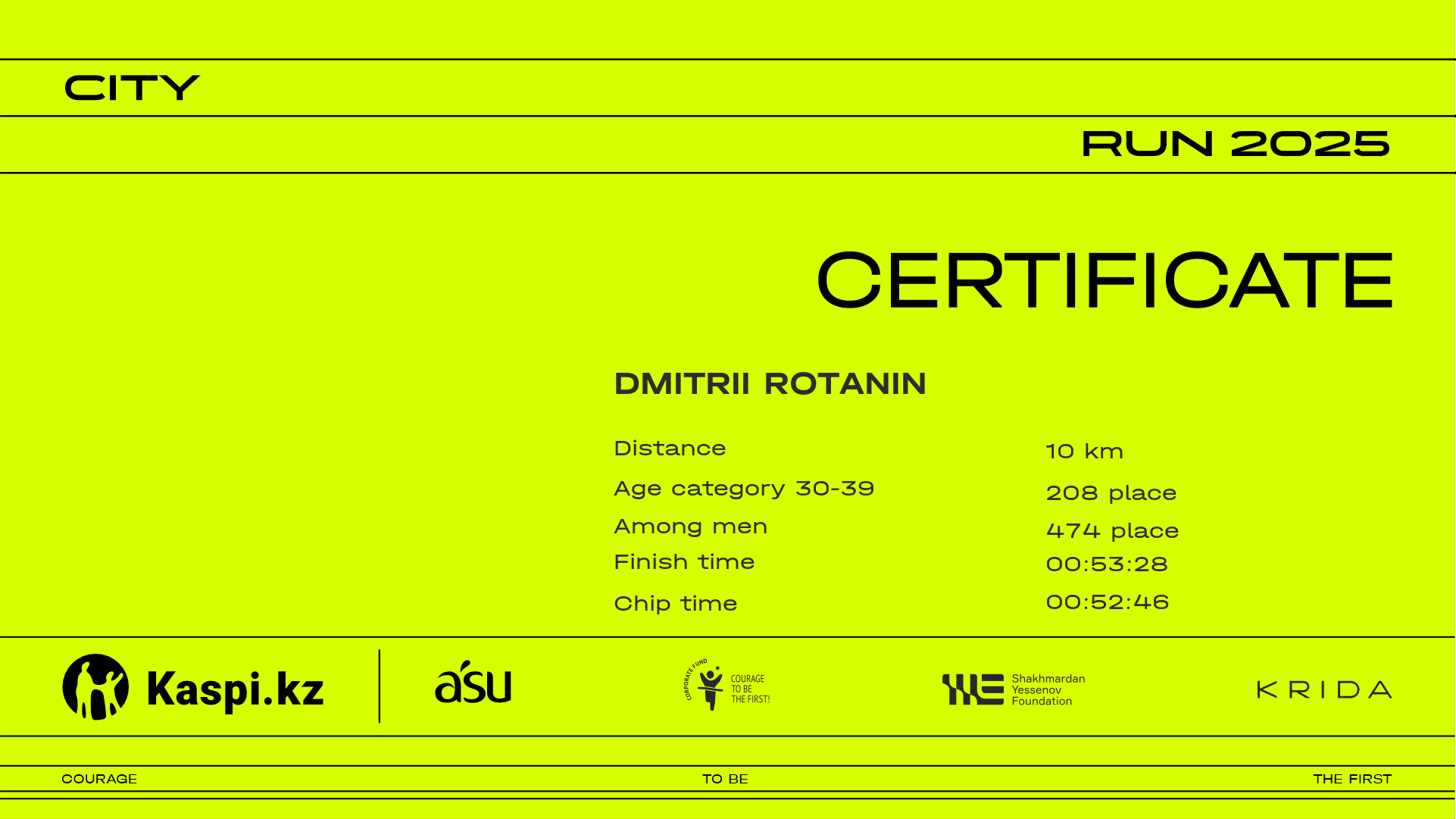Click the COURAGE footer text

coord(99,779)
